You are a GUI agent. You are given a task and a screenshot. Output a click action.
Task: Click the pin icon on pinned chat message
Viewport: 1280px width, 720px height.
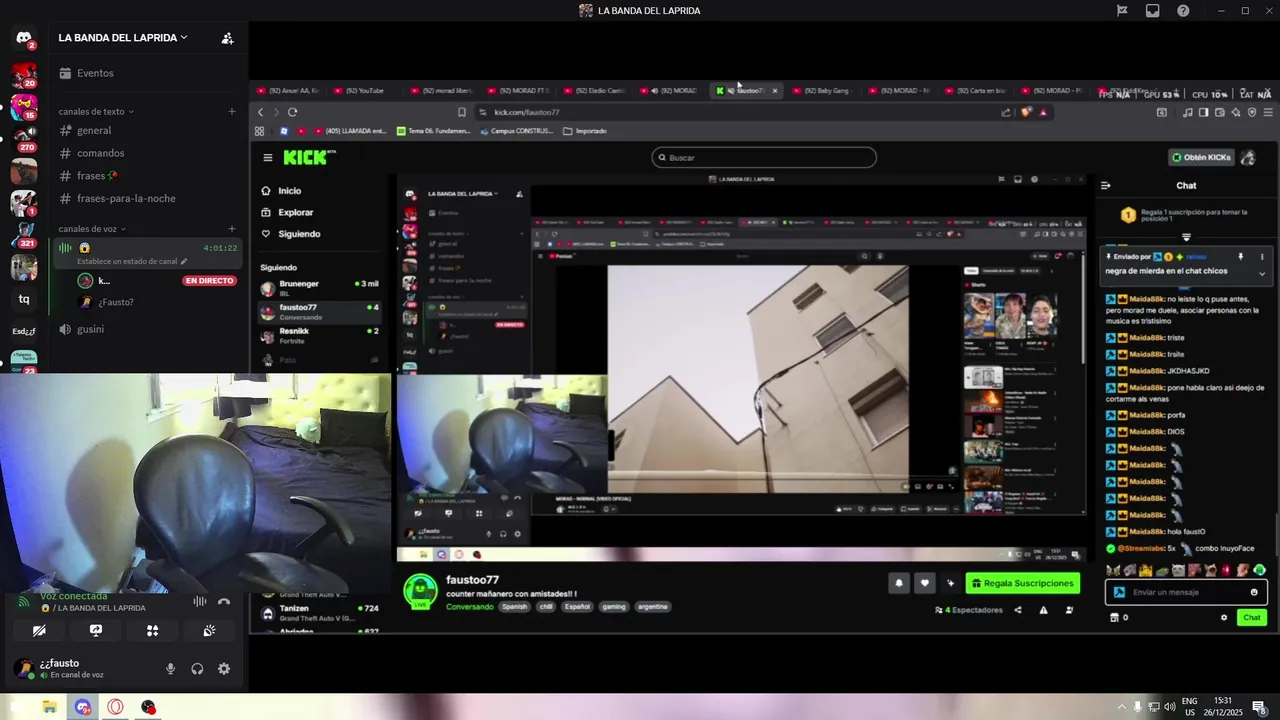pos(1241,257)
